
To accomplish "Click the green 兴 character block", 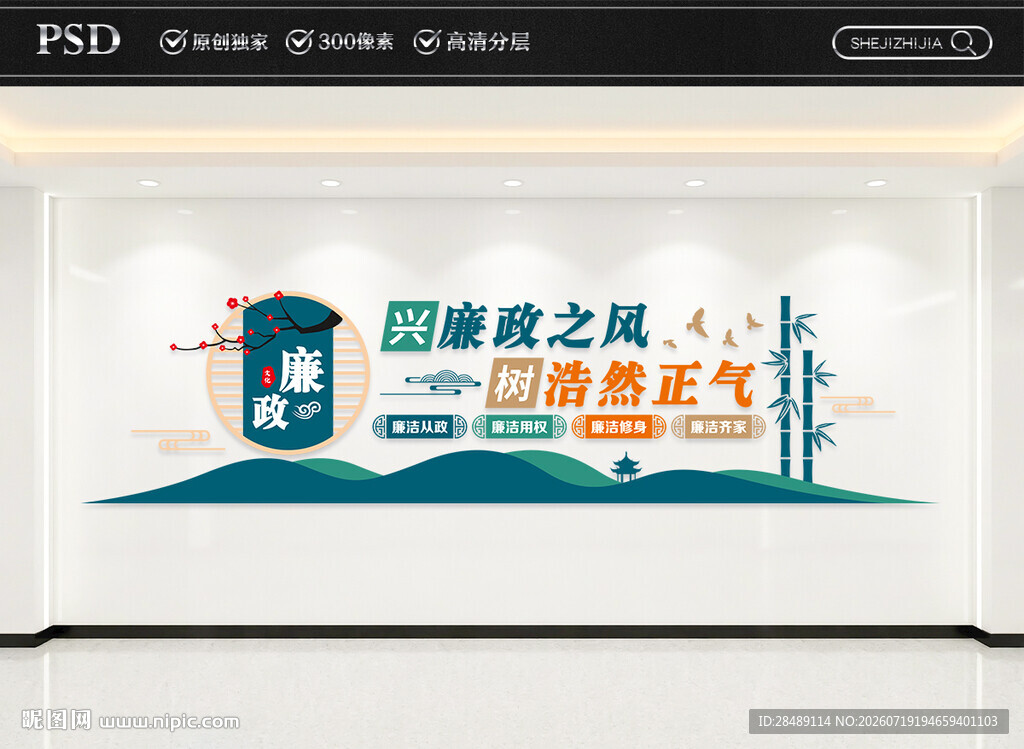I will tap(409, 326).
